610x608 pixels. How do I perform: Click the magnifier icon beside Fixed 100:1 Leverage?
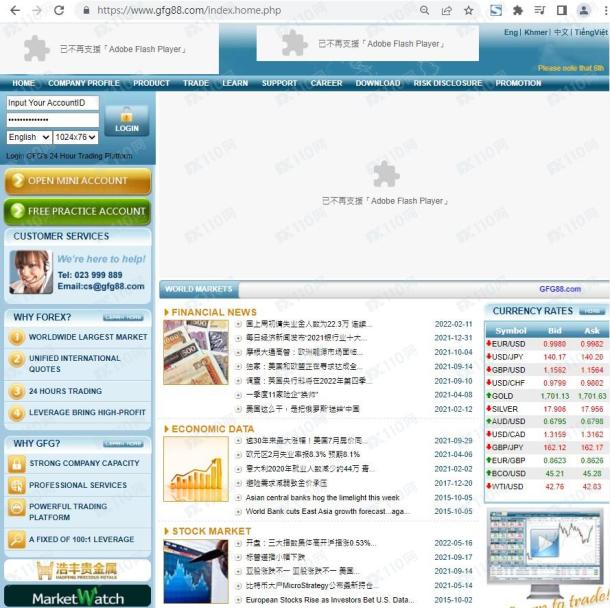point(17,540)
